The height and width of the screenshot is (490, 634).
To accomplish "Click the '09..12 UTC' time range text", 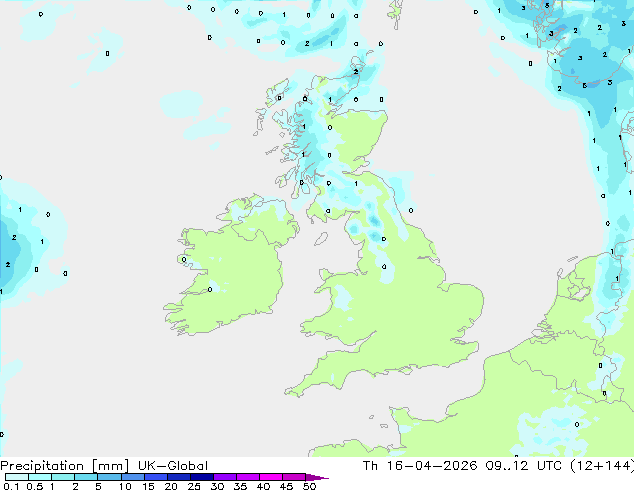I will pos(524,465).
